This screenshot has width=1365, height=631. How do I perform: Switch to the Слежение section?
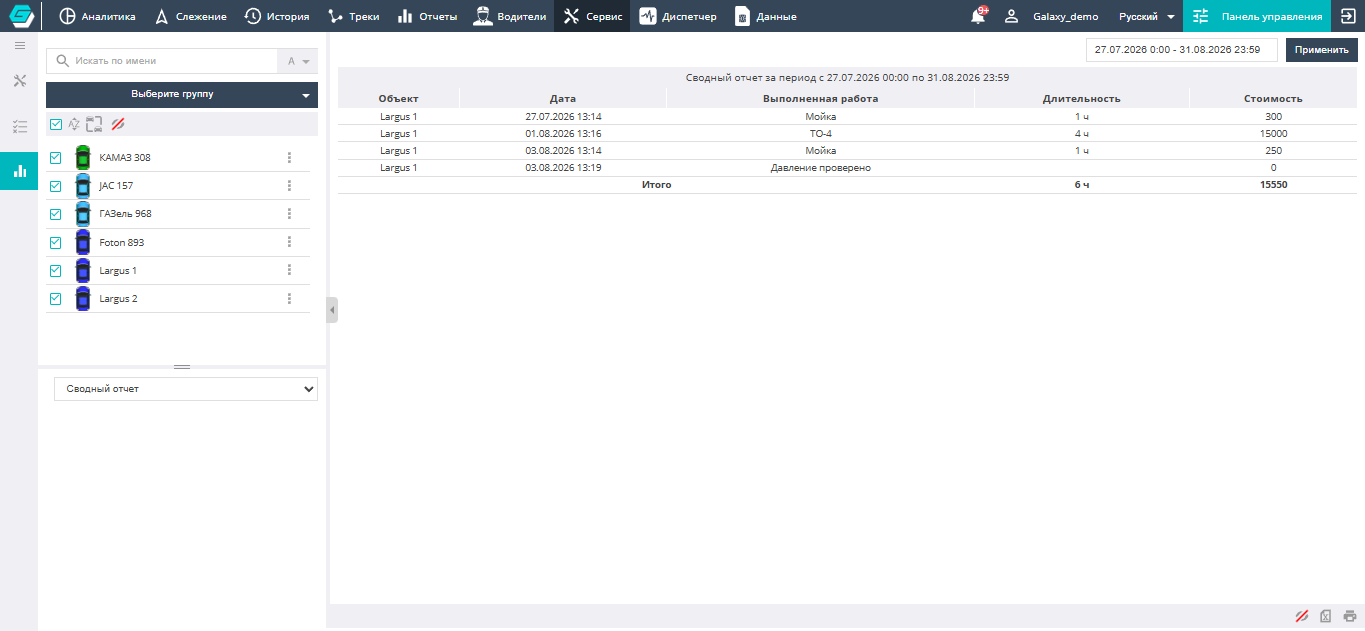(190, 16)
